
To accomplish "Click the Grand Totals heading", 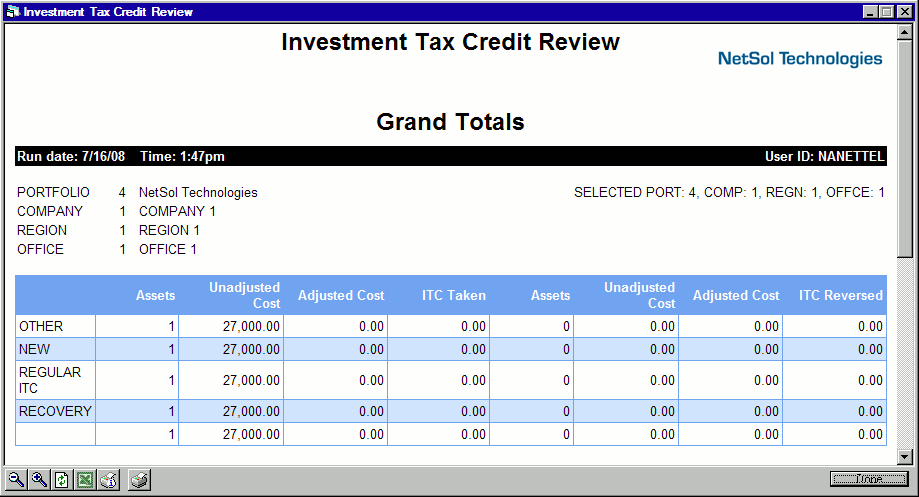I will 450,122.
